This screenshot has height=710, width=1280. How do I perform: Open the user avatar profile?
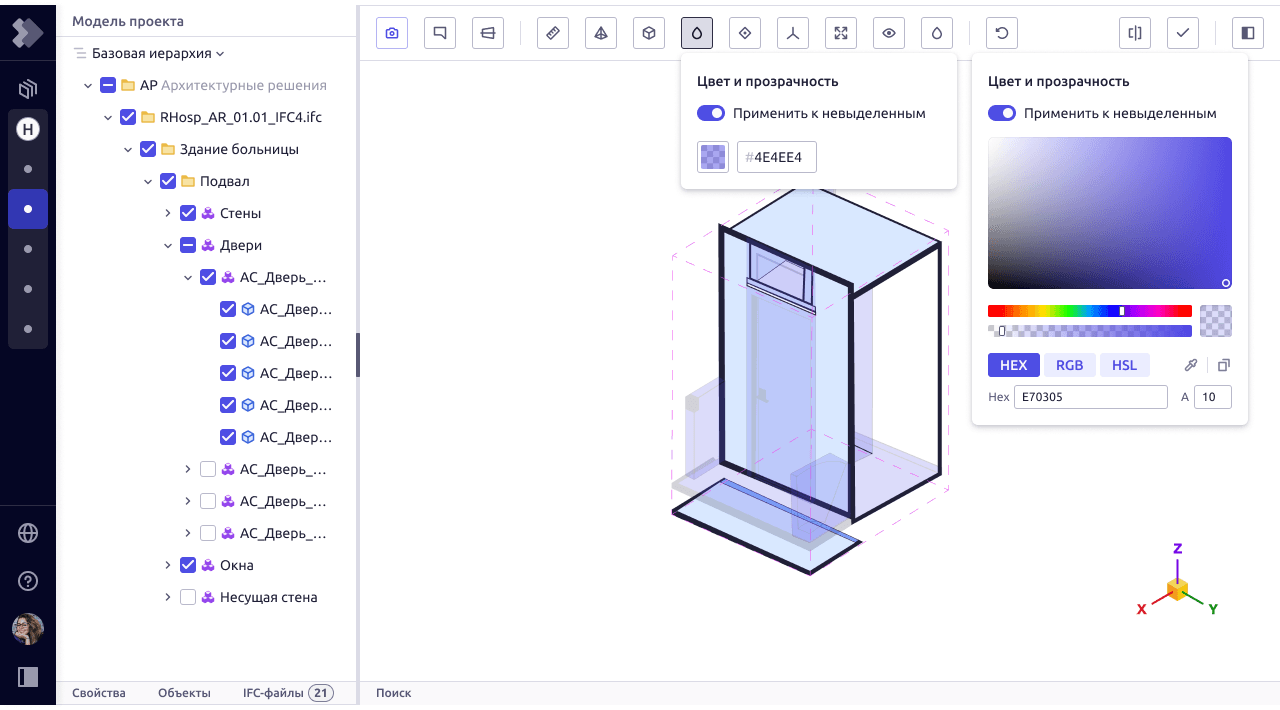(x=28, y=629)
